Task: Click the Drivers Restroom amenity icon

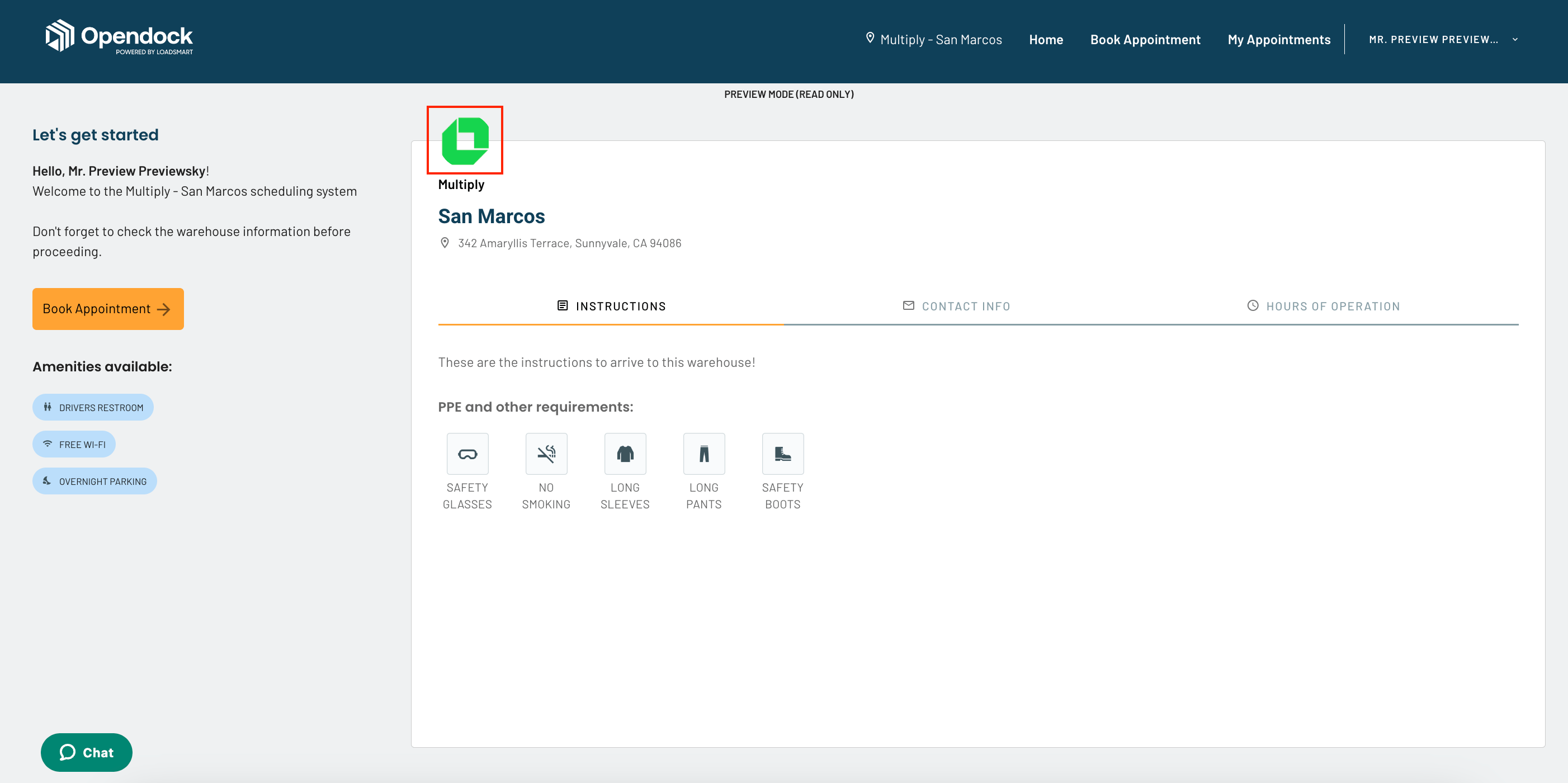Action: (48, 407)
